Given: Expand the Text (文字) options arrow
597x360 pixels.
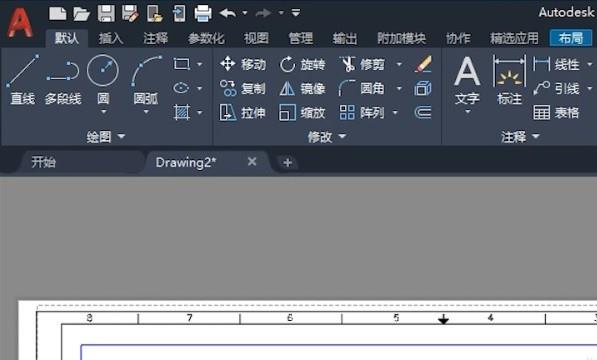Looking at the screenshot, I should coord(468,112).
